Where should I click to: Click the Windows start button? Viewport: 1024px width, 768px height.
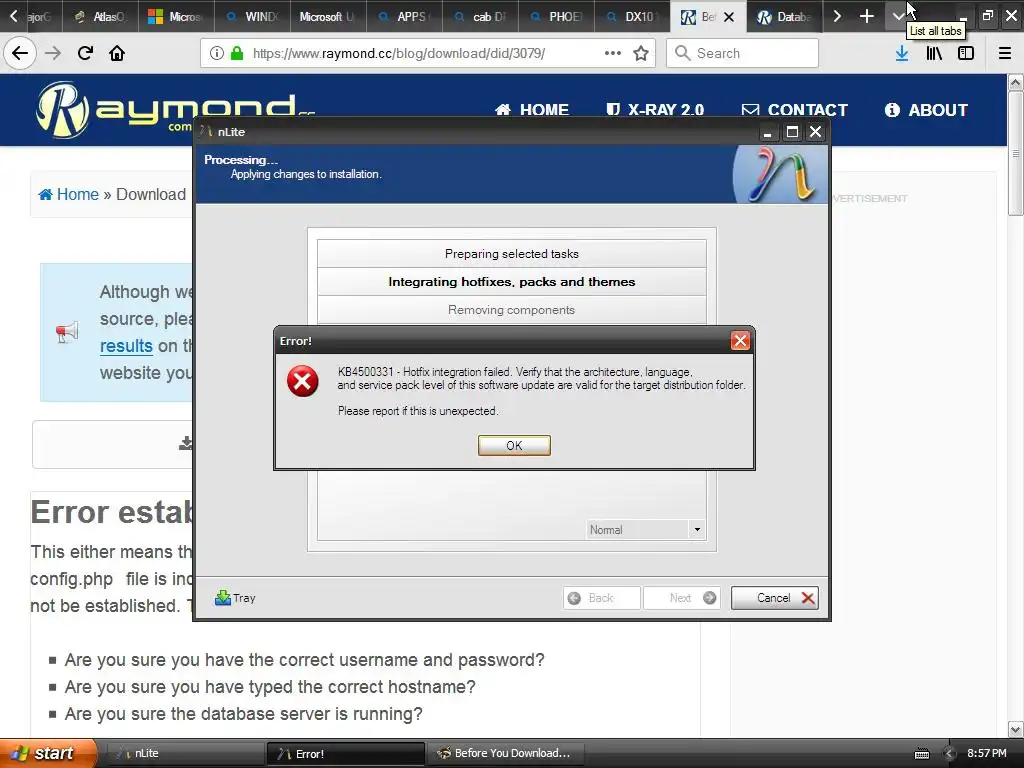(x=47, y=753)
